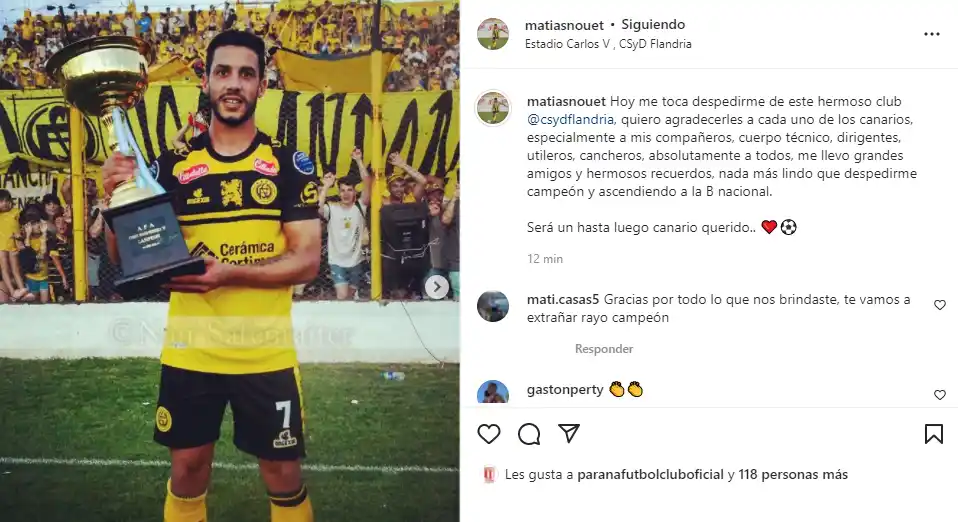Open matiasnouet username in post header
Image resolution: width=958 pixels, height=522 pixels.
(x=564, y=25)
